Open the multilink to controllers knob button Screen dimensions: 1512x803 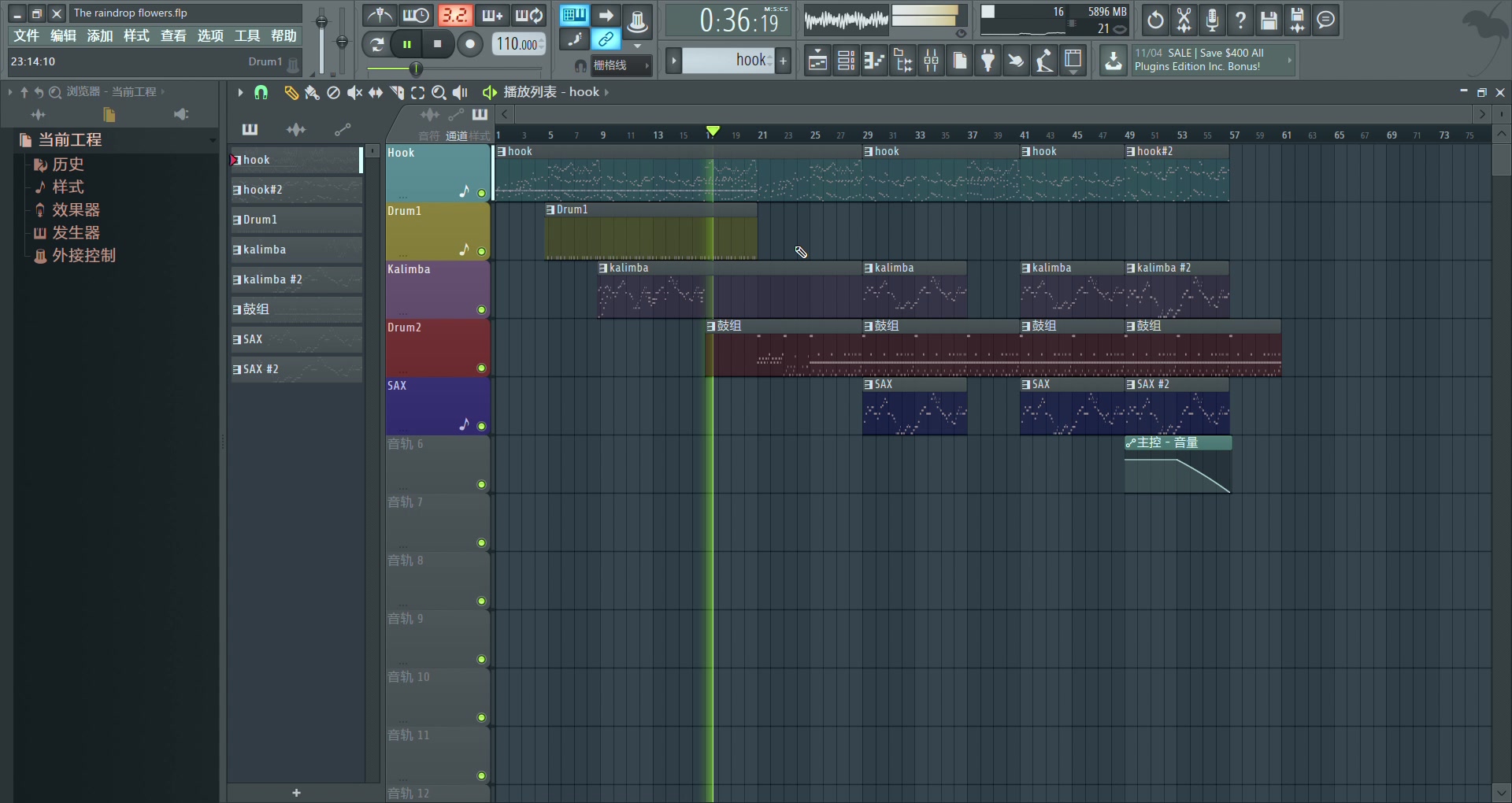pos(638,21)
